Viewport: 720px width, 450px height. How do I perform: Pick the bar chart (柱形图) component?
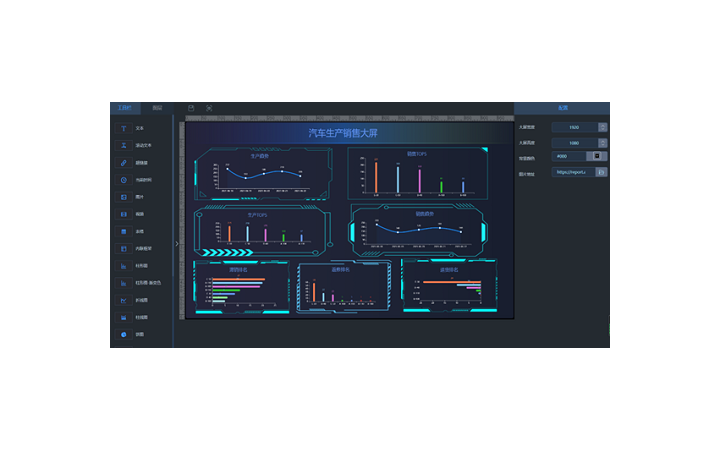124,266
